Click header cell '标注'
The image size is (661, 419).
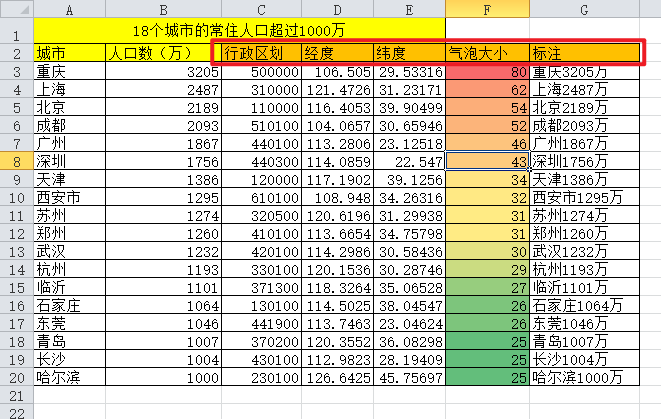(x=584, y=53)
